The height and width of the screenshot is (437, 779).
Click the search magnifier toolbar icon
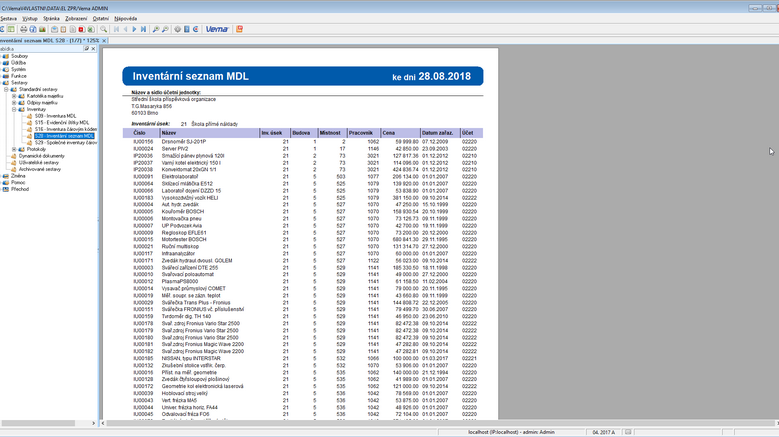pyautogui.click(x=104, y=29)
